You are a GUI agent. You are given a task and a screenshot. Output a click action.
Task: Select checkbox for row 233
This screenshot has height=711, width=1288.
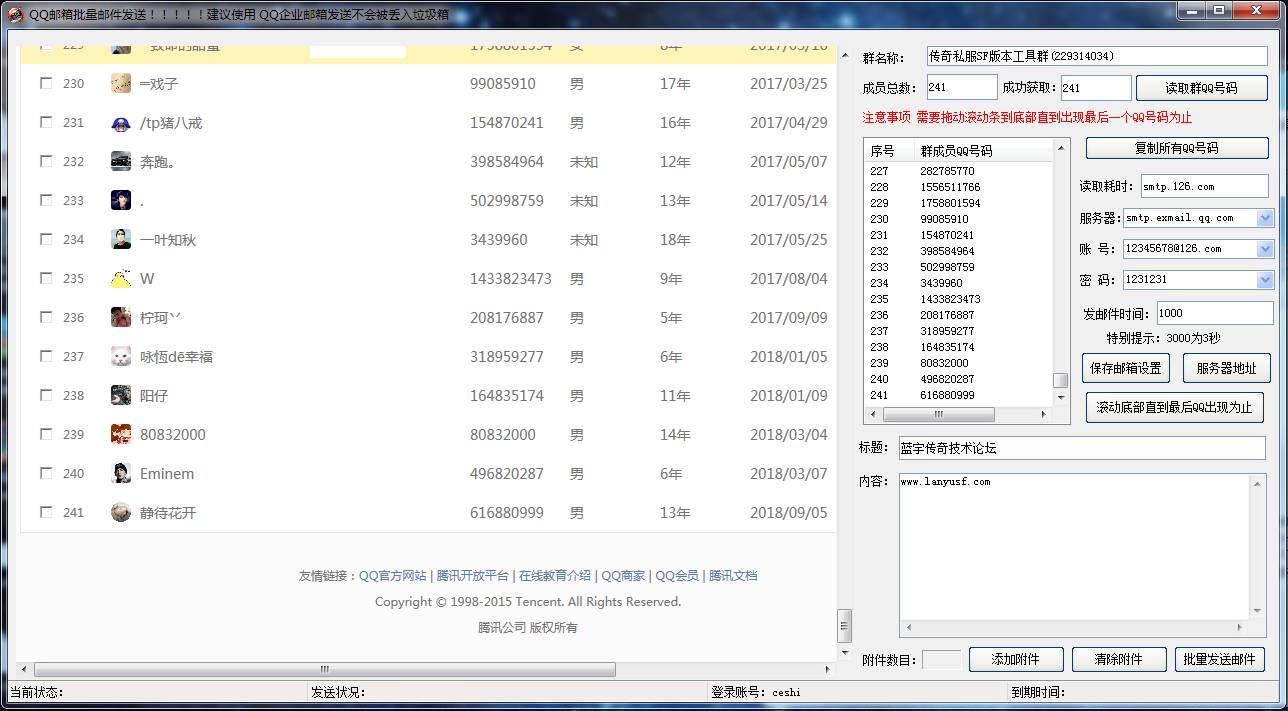[46, 200]
